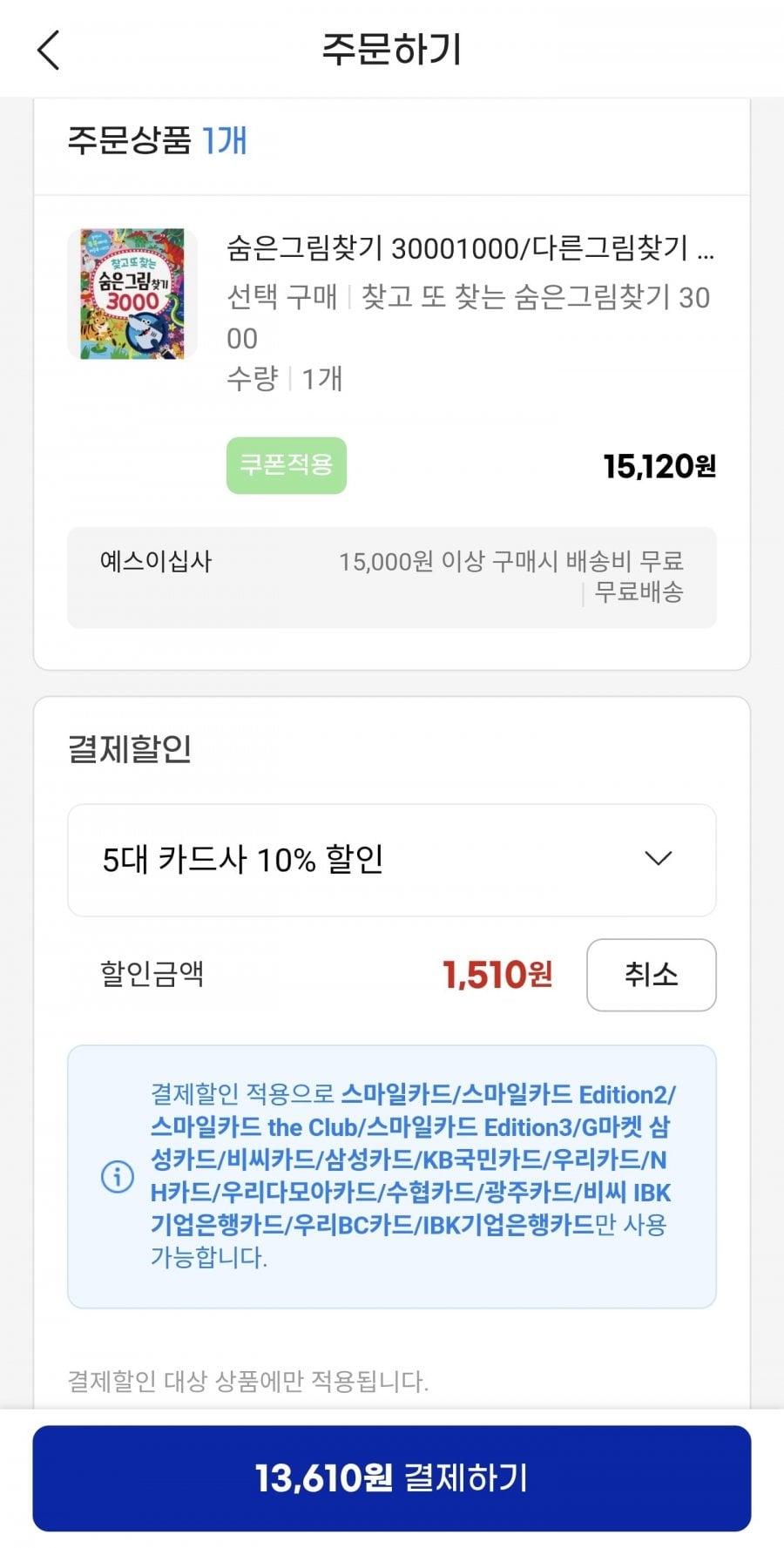Tap the 쿠폰적용 coupon badge
The width and height of the screenshot is (784, 1548).
pos(287,465)
